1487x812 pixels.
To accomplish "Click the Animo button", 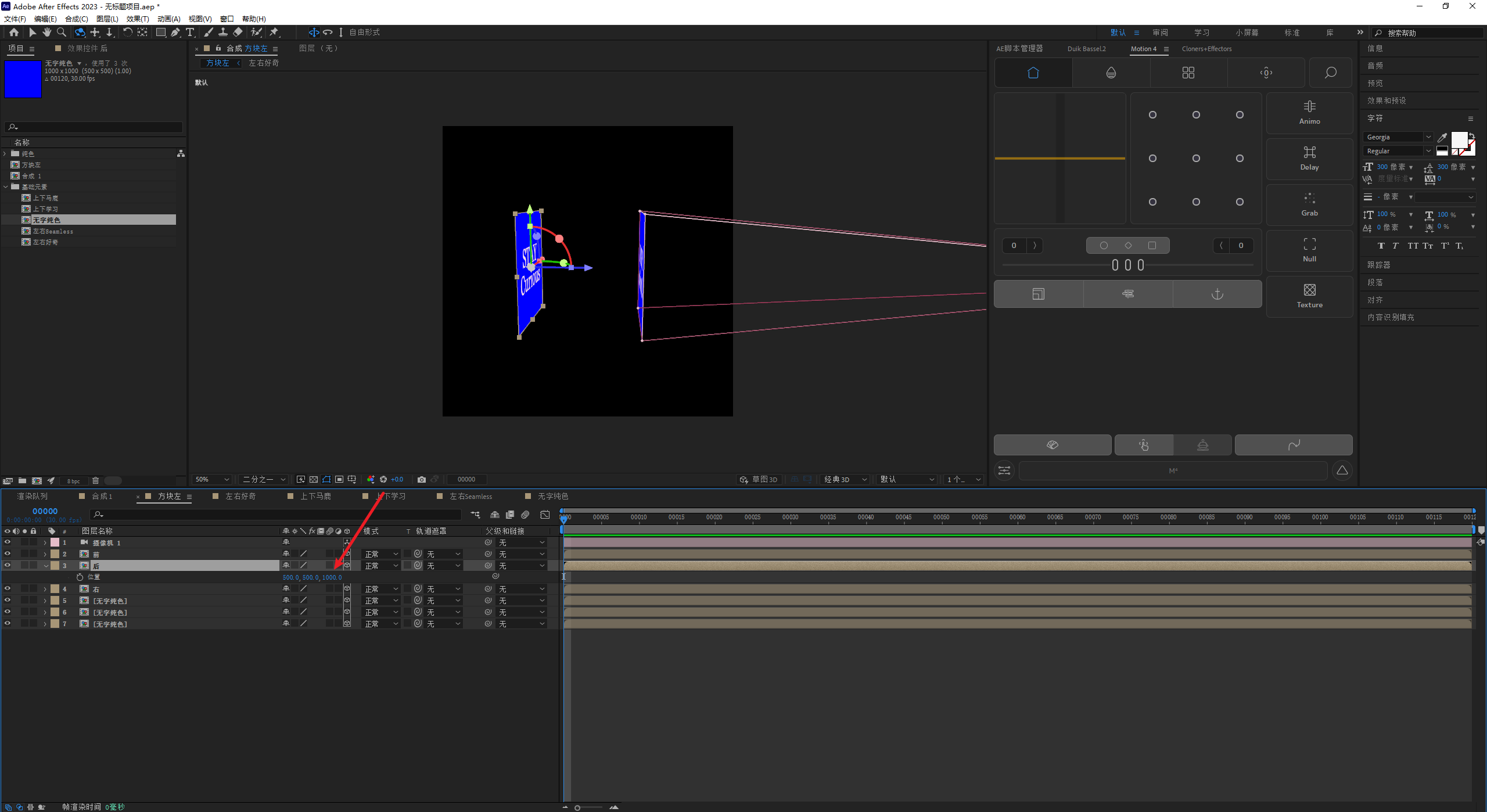I will coord(1309,112).
